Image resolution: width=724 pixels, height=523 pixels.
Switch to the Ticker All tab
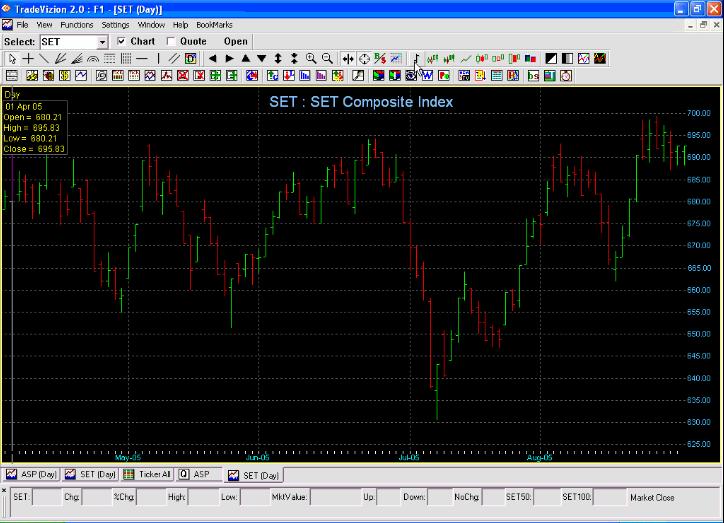pos(147,474)
